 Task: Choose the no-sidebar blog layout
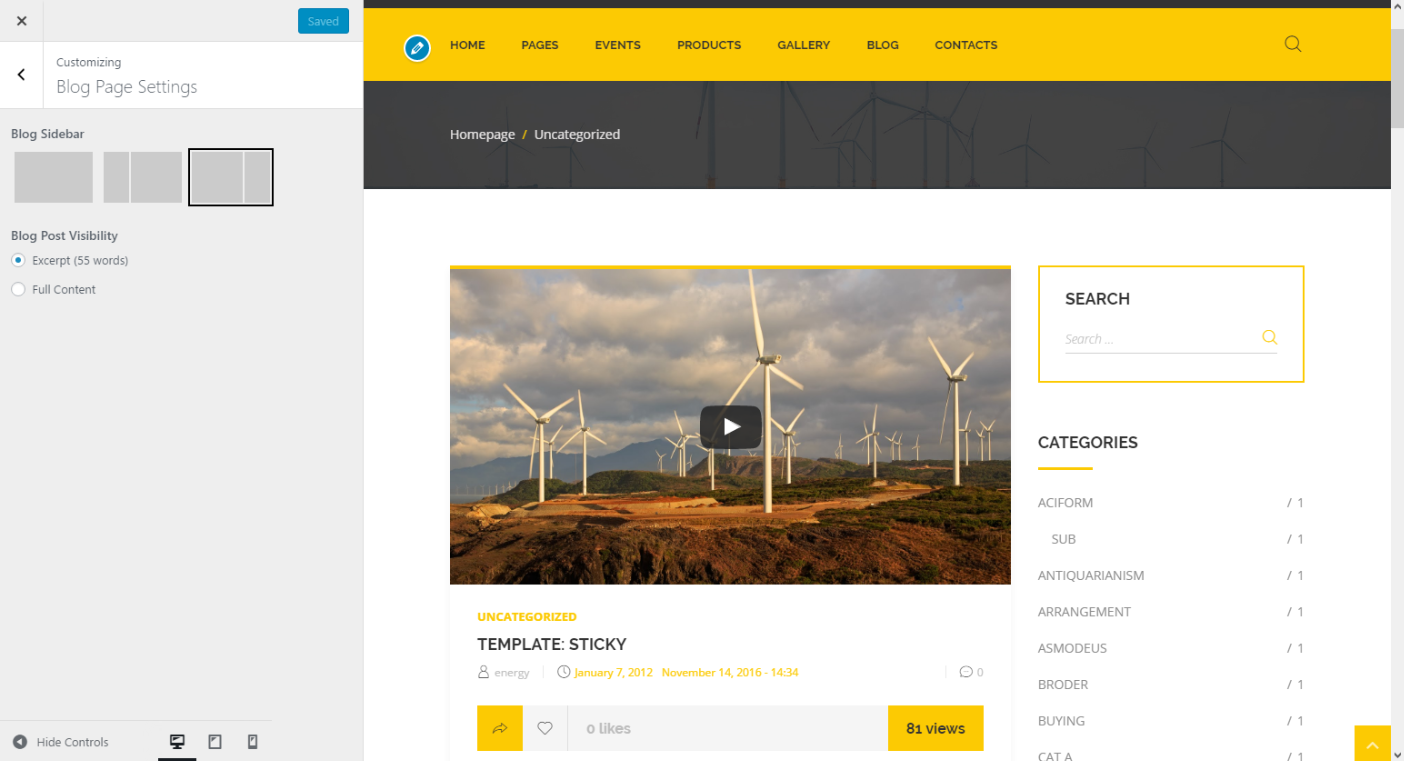(53, 177)
